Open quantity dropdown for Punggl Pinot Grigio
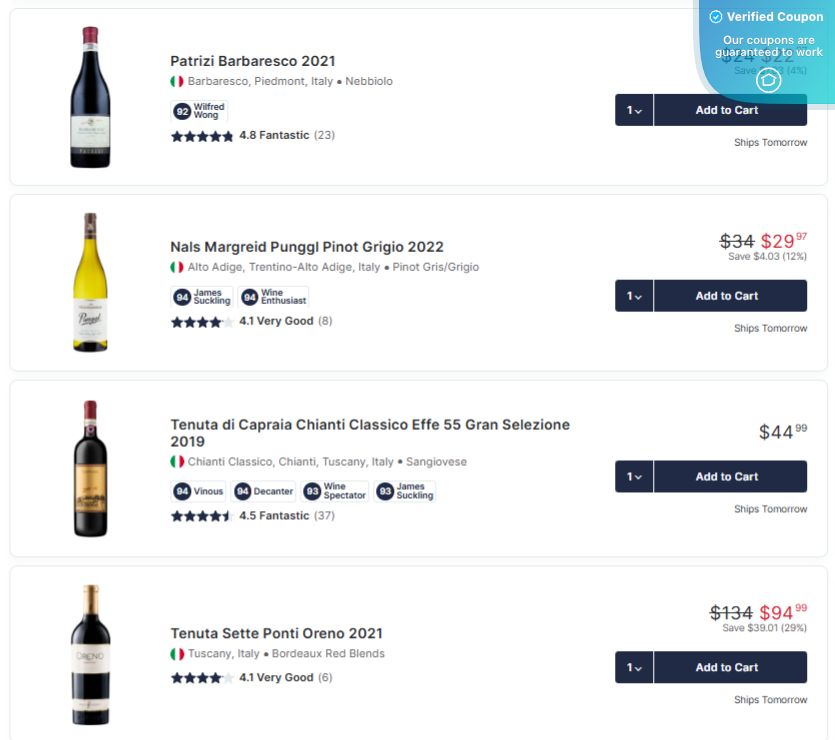 [633, 296]
